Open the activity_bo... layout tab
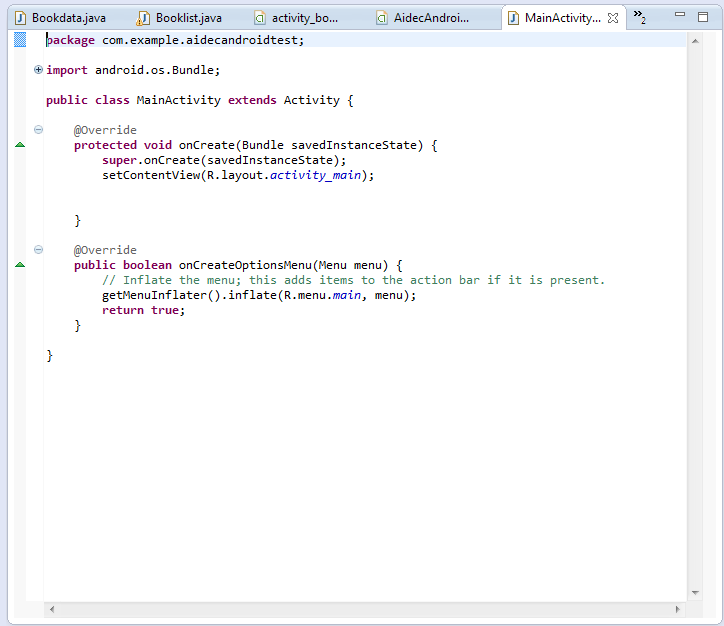The height and width of the screenshot is (626, 724). 305,18
